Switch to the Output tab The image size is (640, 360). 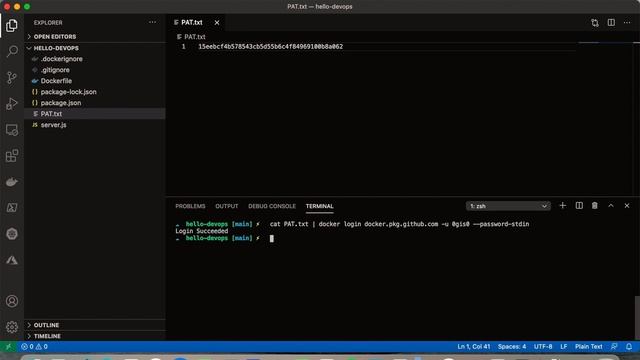point(227,206)
